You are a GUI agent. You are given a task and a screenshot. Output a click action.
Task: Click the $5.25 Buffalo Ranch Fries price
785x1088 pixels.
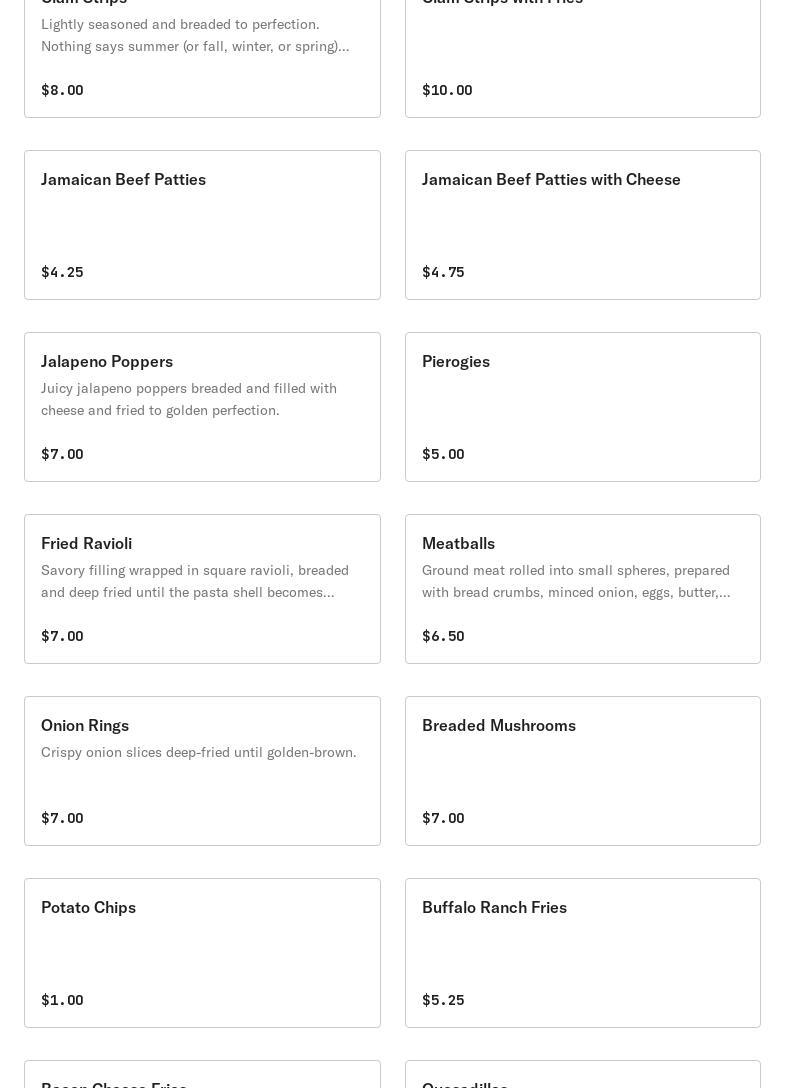pyautogui.click(x=443, y=1000)
